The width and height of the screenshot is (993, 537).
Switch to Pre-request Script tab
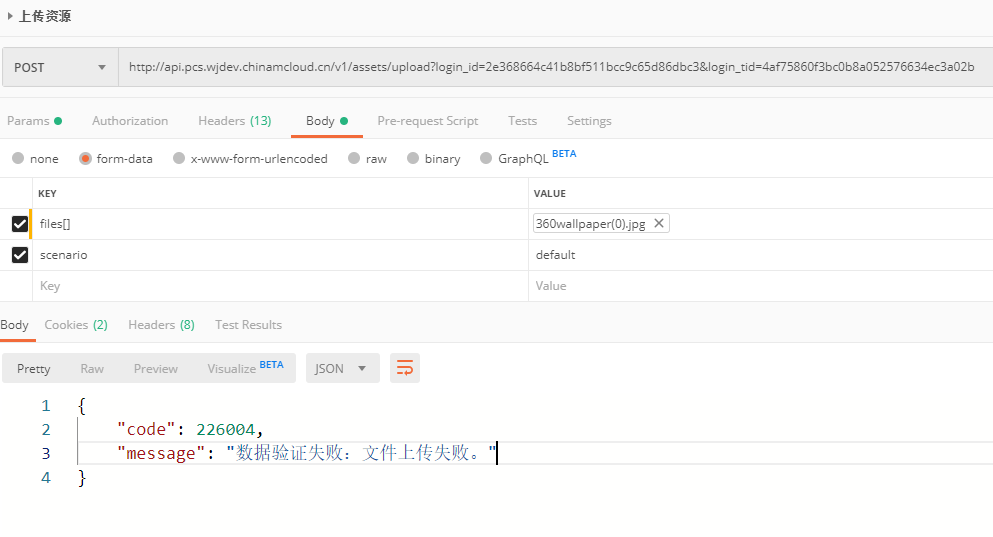[427, 120]
